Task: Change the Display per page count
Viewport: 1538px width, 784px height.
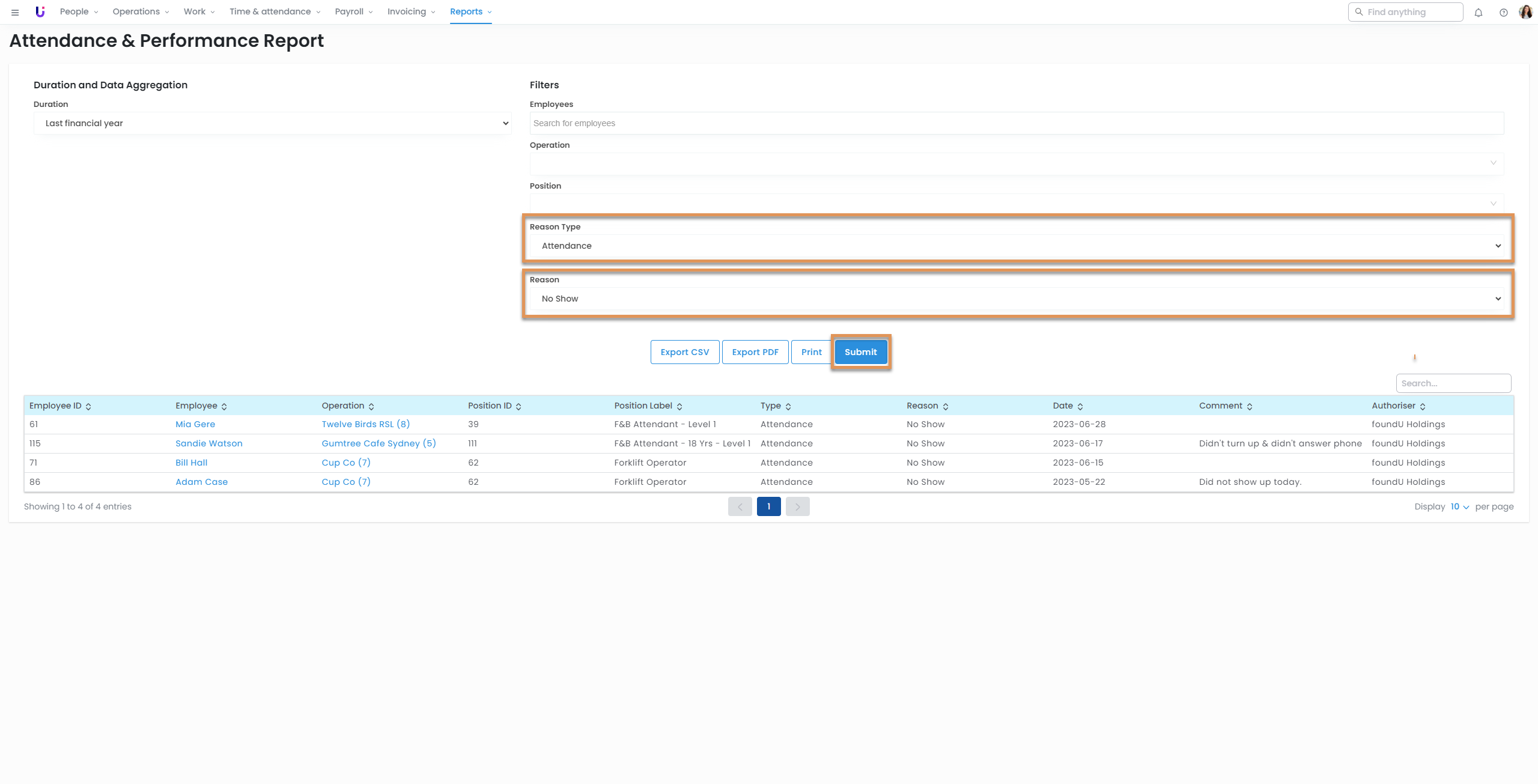Action: 1459,506
